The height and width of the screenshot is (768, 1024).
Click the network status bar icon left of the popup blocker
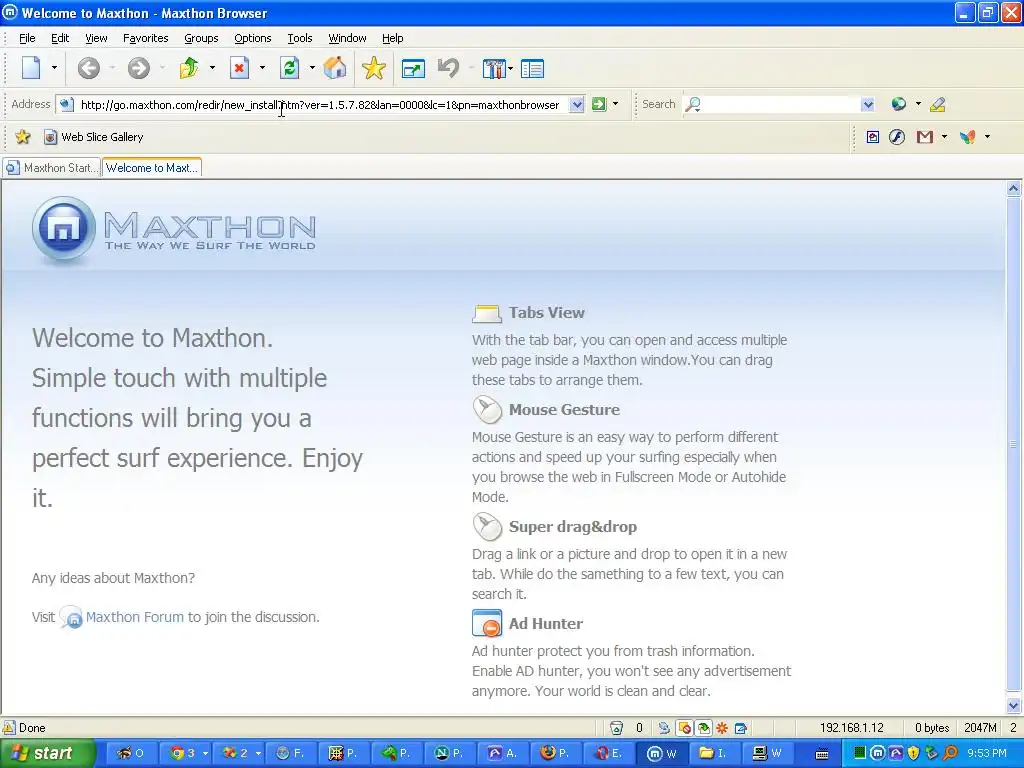(664, 728)
